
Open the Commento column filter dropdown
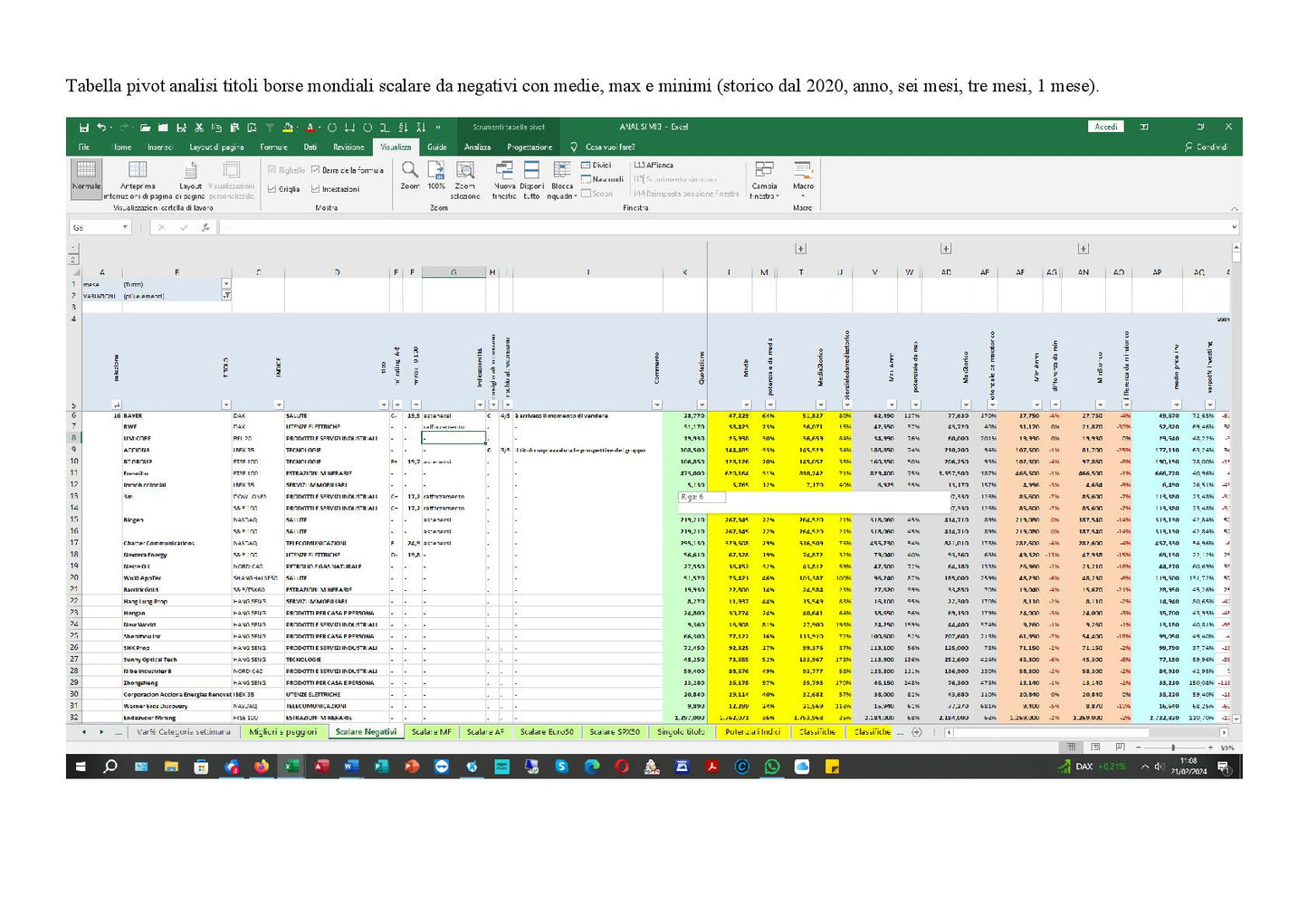point(656,405)
